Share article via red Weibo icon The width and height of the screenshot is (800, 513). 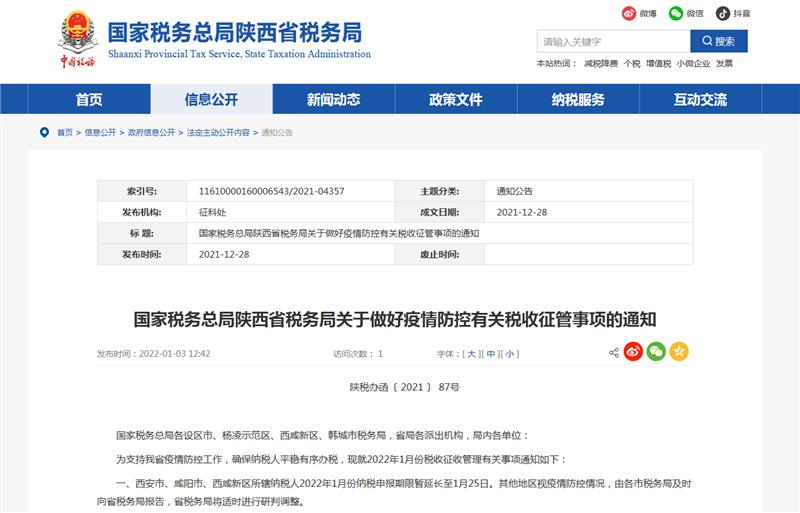coord(633,352)
